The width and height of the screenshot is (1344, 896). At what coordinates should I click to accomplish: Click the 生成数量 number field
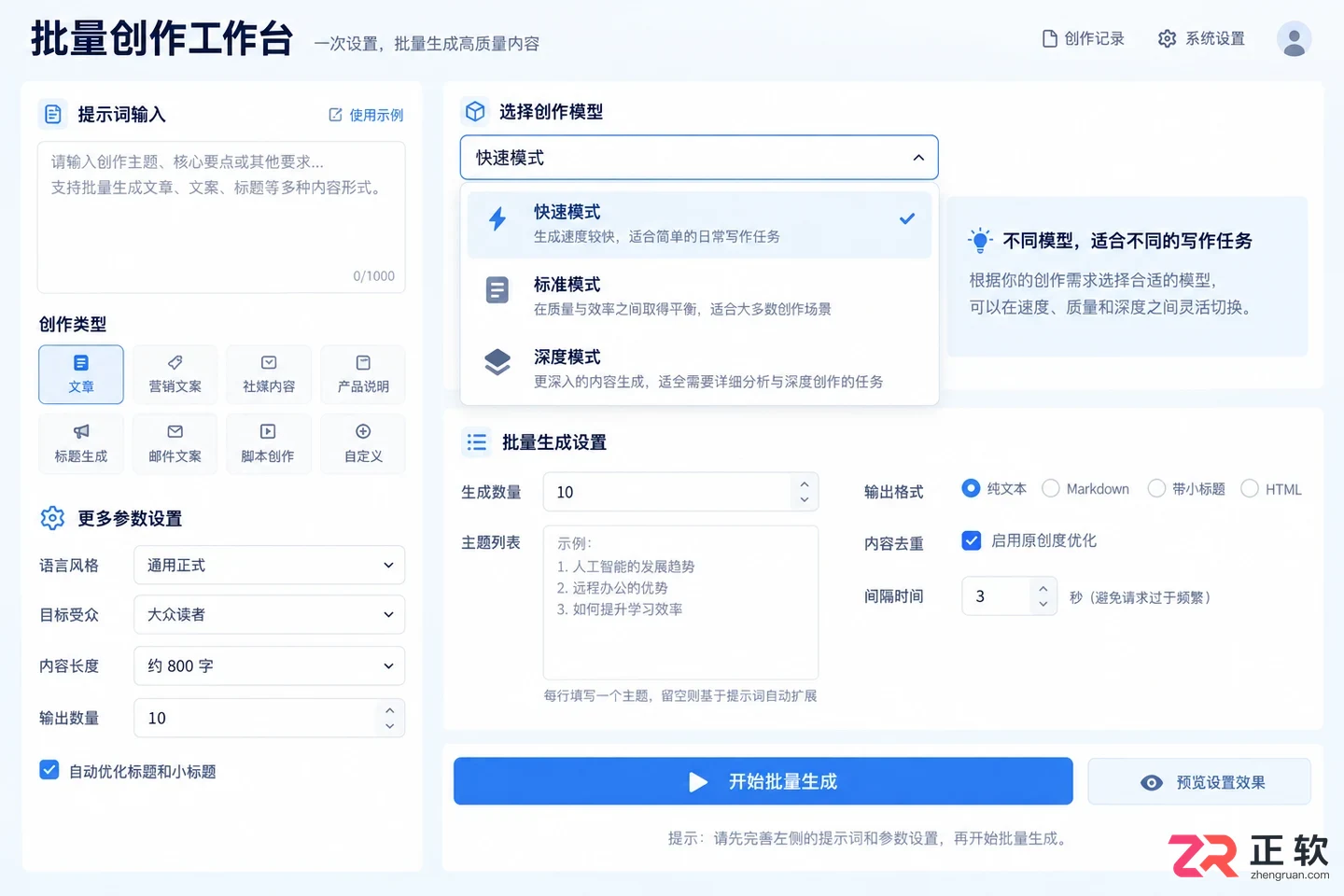pos(680,492)
